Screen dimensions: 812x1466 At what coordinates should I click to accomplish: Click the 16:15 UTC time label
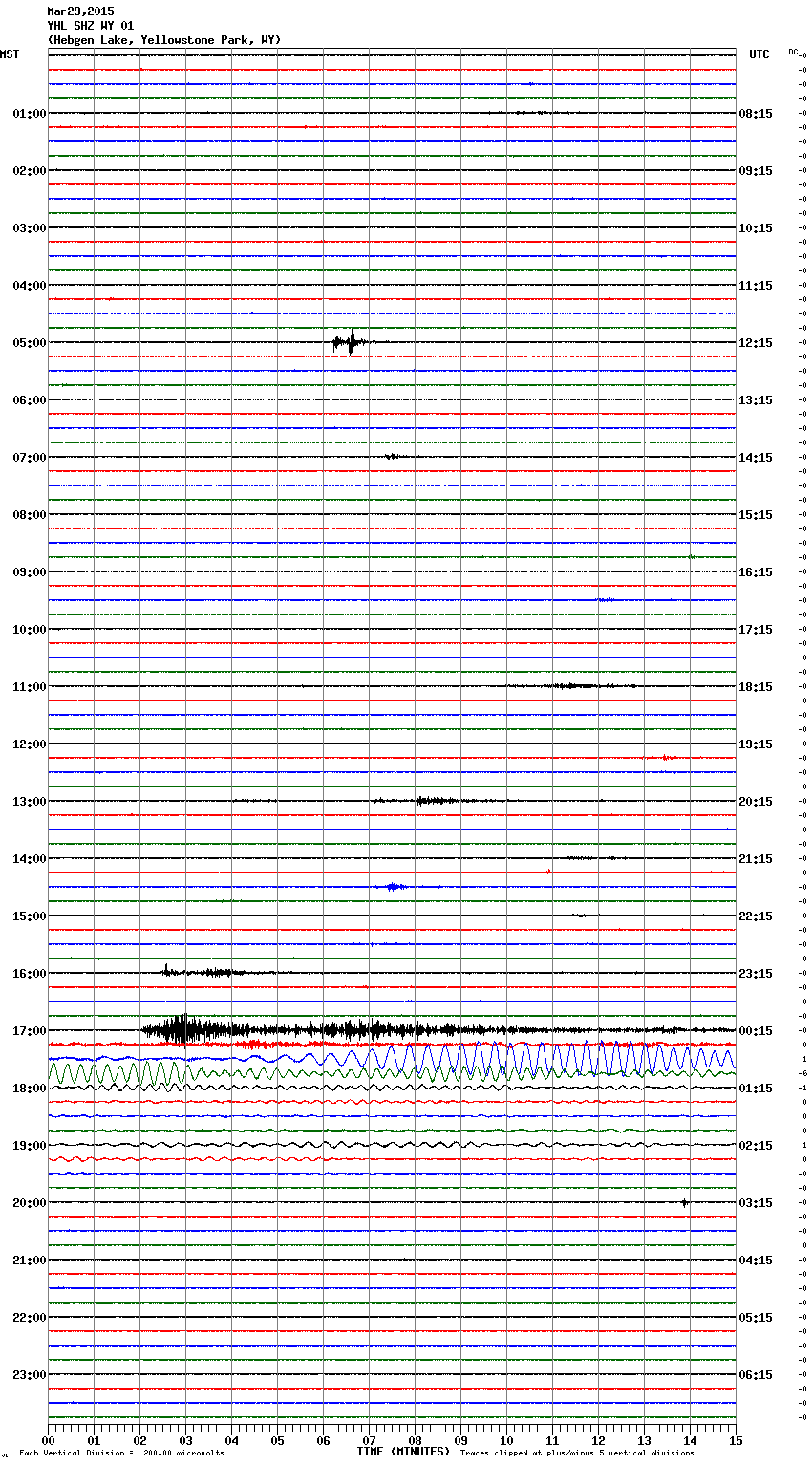tap(756, 572)
